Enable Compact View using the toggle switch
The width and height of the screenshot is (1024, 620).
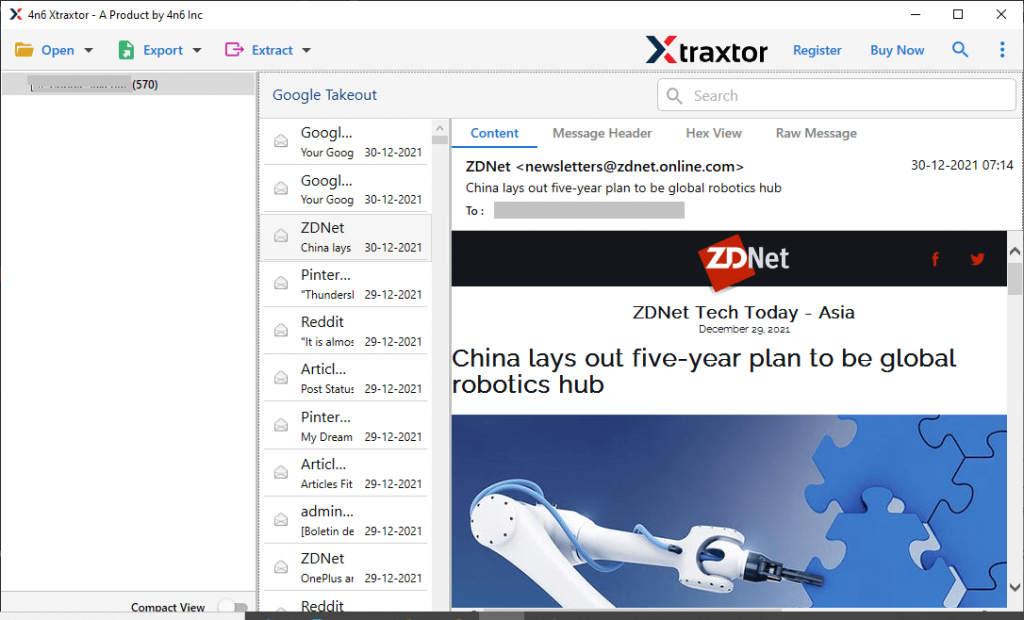(x=233, y=606)
